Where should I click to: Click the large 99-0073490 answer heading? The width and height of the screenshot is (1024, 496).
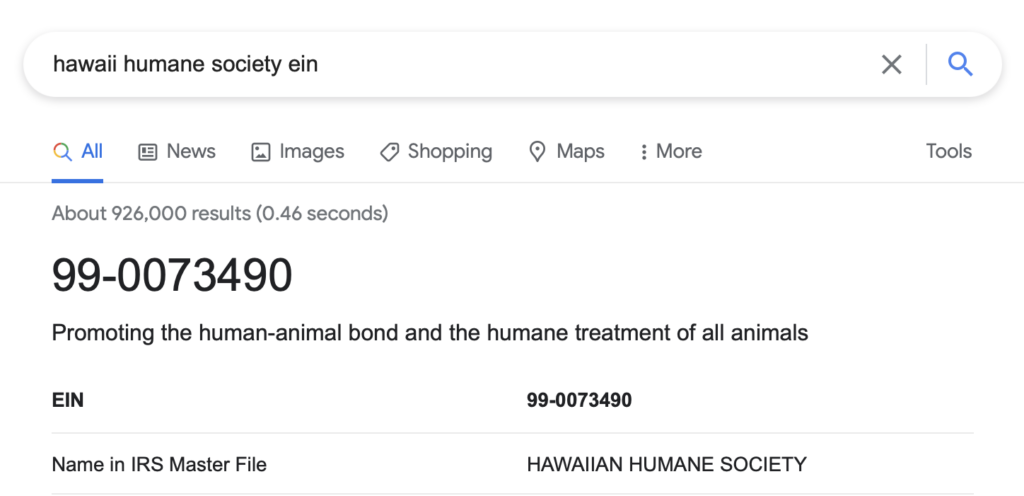pyautogui.click(x=172, y=275)
